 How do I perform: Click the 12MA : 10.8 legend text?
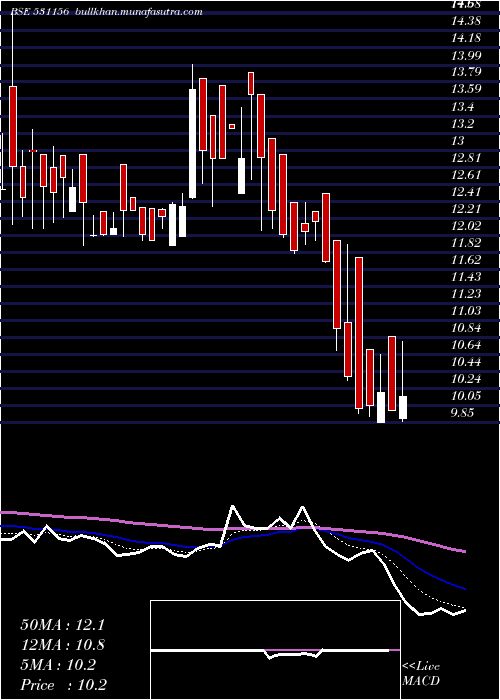(x=62, y=645)
